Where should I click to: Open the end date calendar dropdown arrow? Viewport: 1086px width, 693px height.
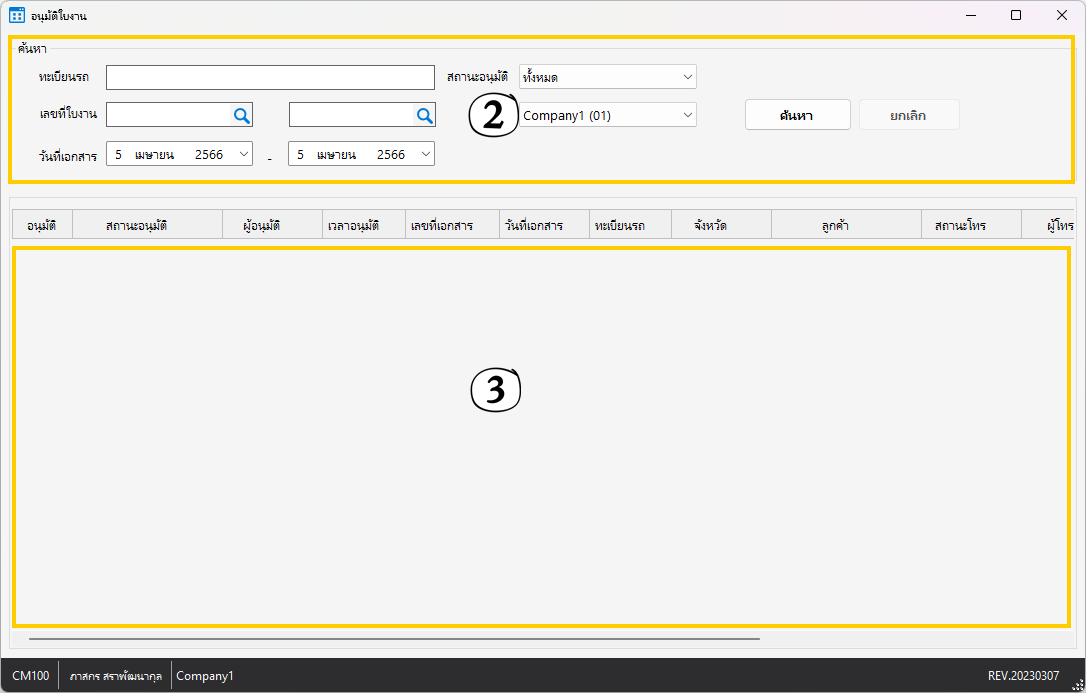(425, 154)
